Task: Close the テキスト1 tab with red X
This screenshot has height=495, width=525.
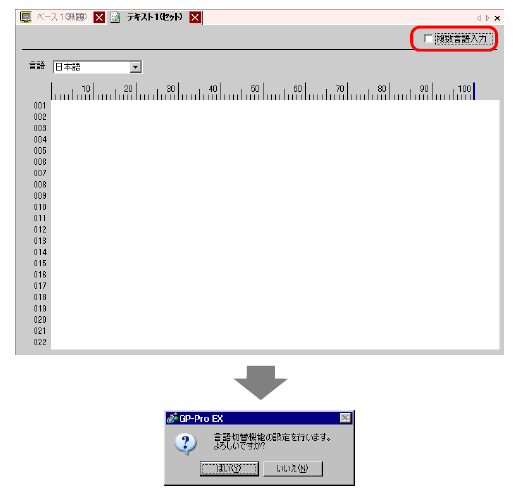Action: 195,17
